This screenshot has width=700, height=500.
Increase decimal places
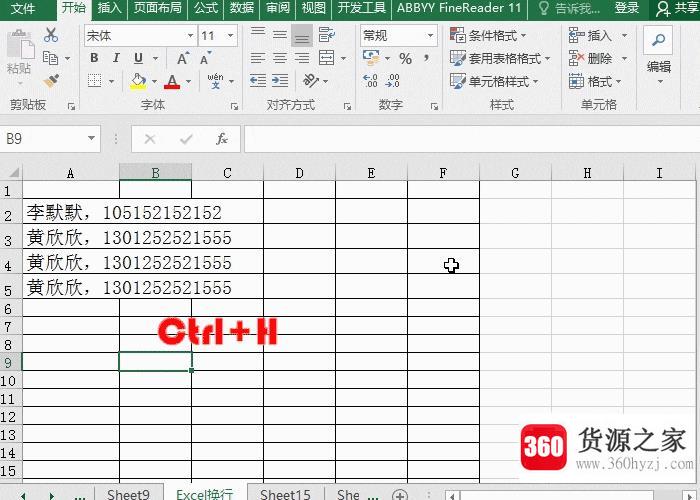(371, 81)
